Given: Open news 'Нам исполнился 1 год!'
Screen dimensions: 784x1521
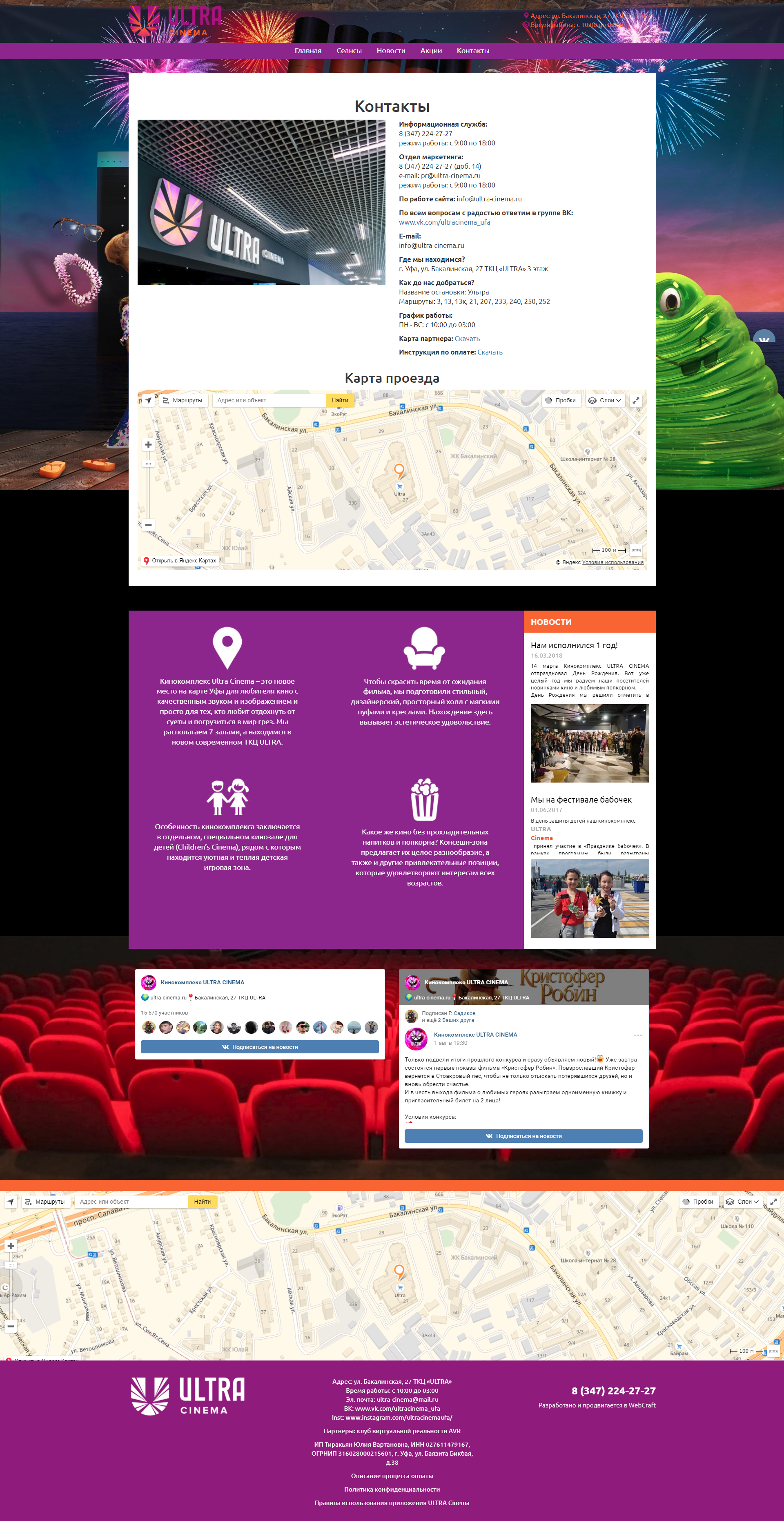Looking at the screenshot, I should pyautogui.click(x=574, y=645).
